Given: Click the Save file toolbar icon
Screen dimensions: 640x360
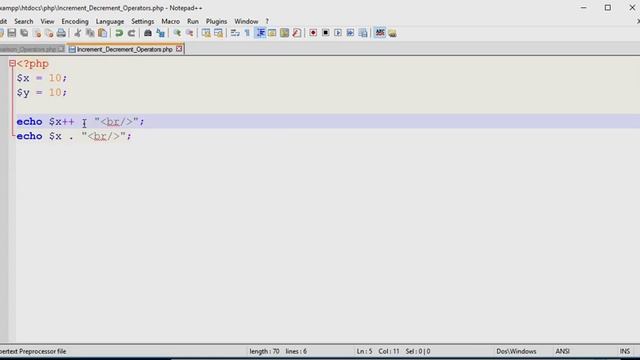Looking at the screenshot, I should coord(12,33).
